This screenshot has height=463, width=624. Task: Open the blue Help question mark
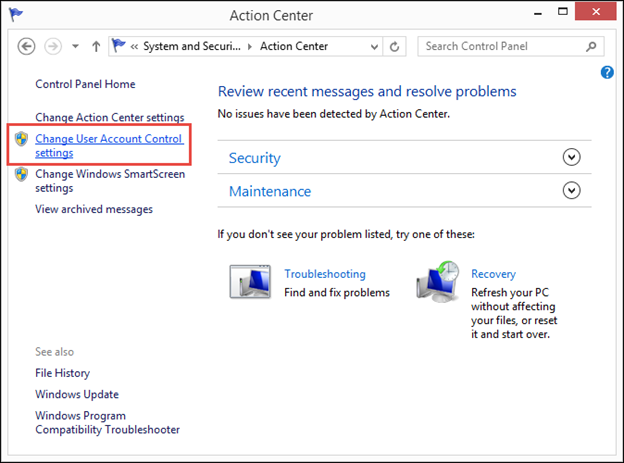[x=607, y=72]
